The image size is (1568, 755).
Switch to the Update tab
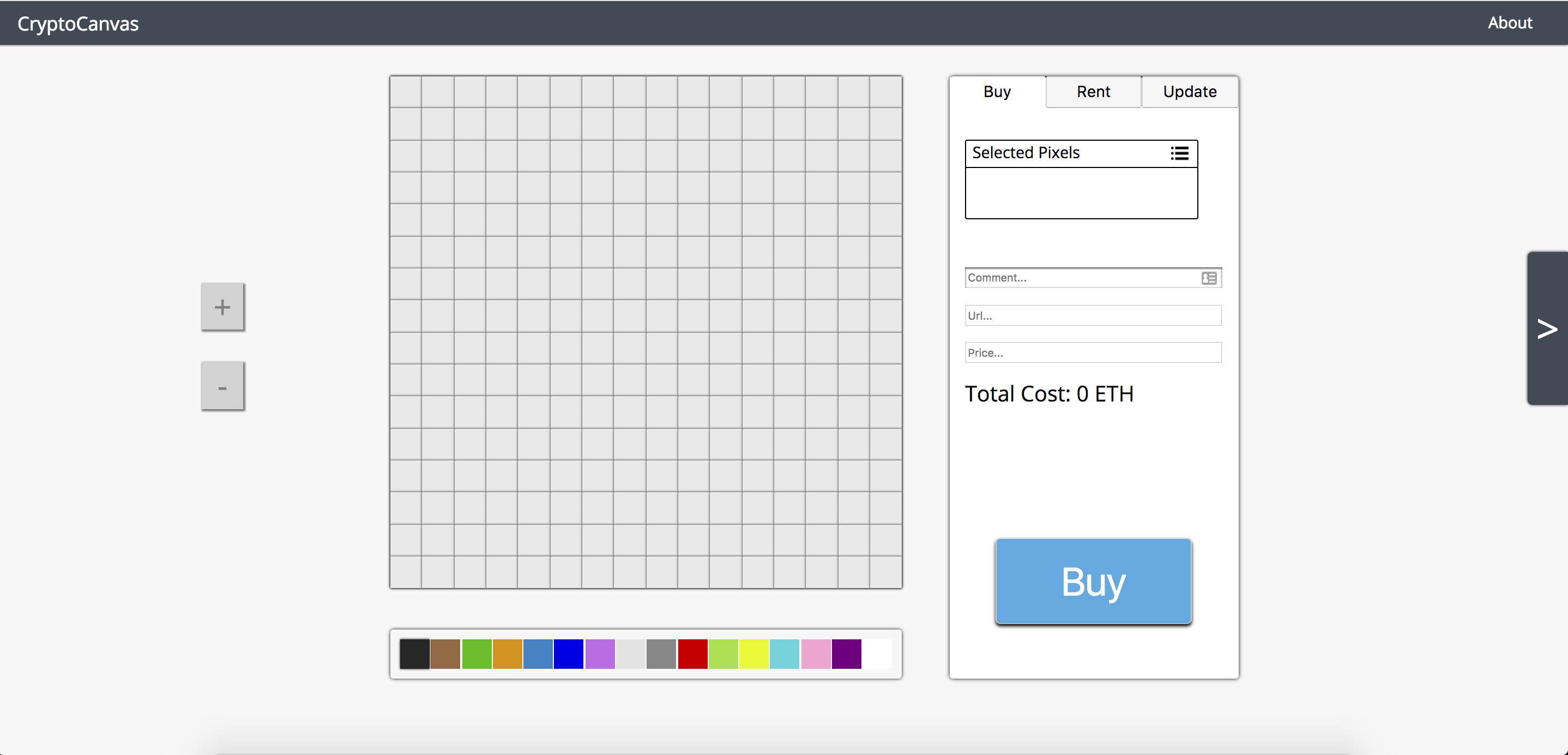coord(1190,92)
